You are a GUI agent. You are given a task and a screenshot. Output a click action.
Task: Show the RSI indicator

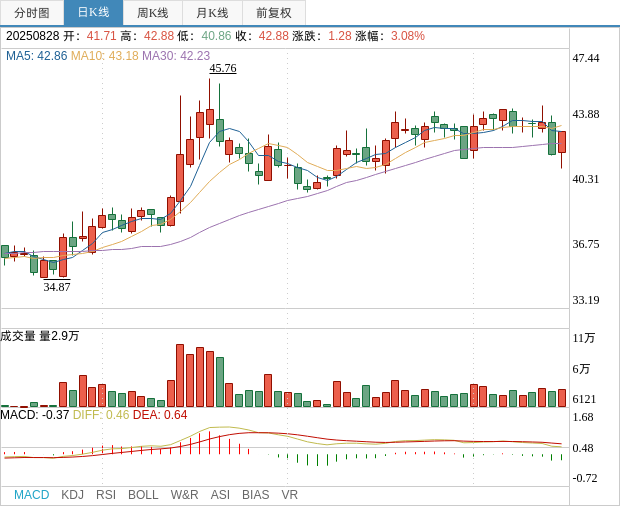(x=105, y=495)
